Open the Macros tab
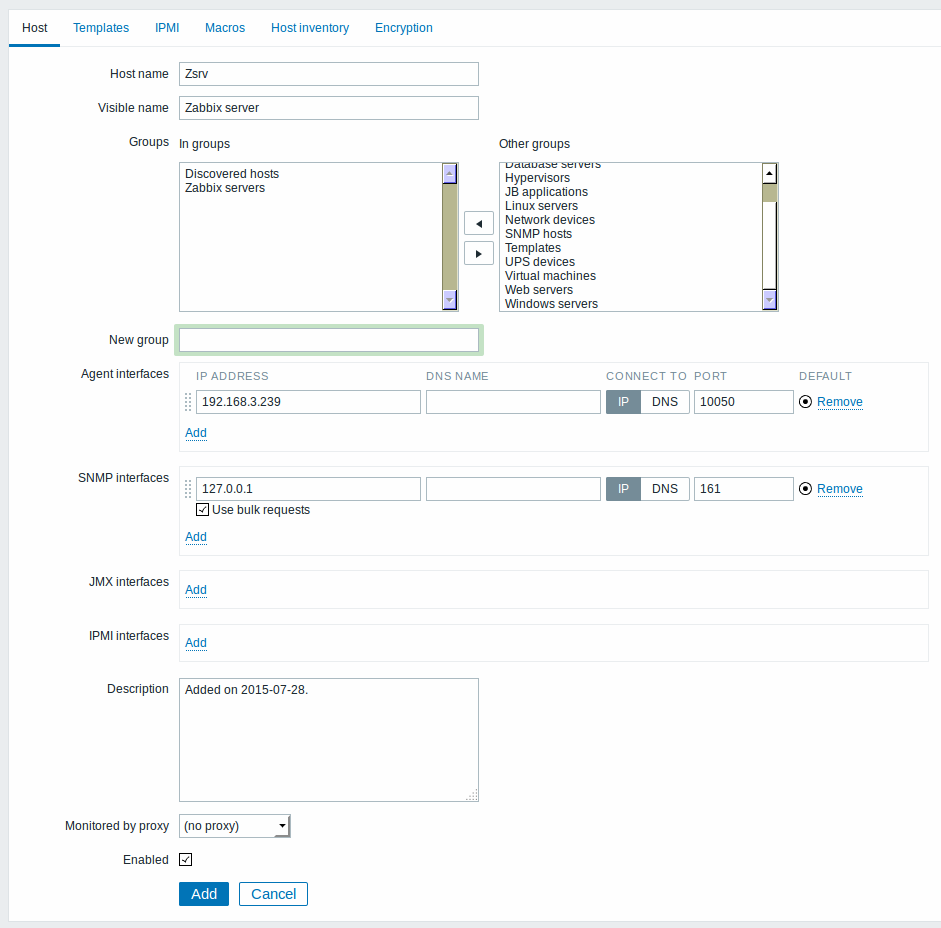 tap(225, 28)
